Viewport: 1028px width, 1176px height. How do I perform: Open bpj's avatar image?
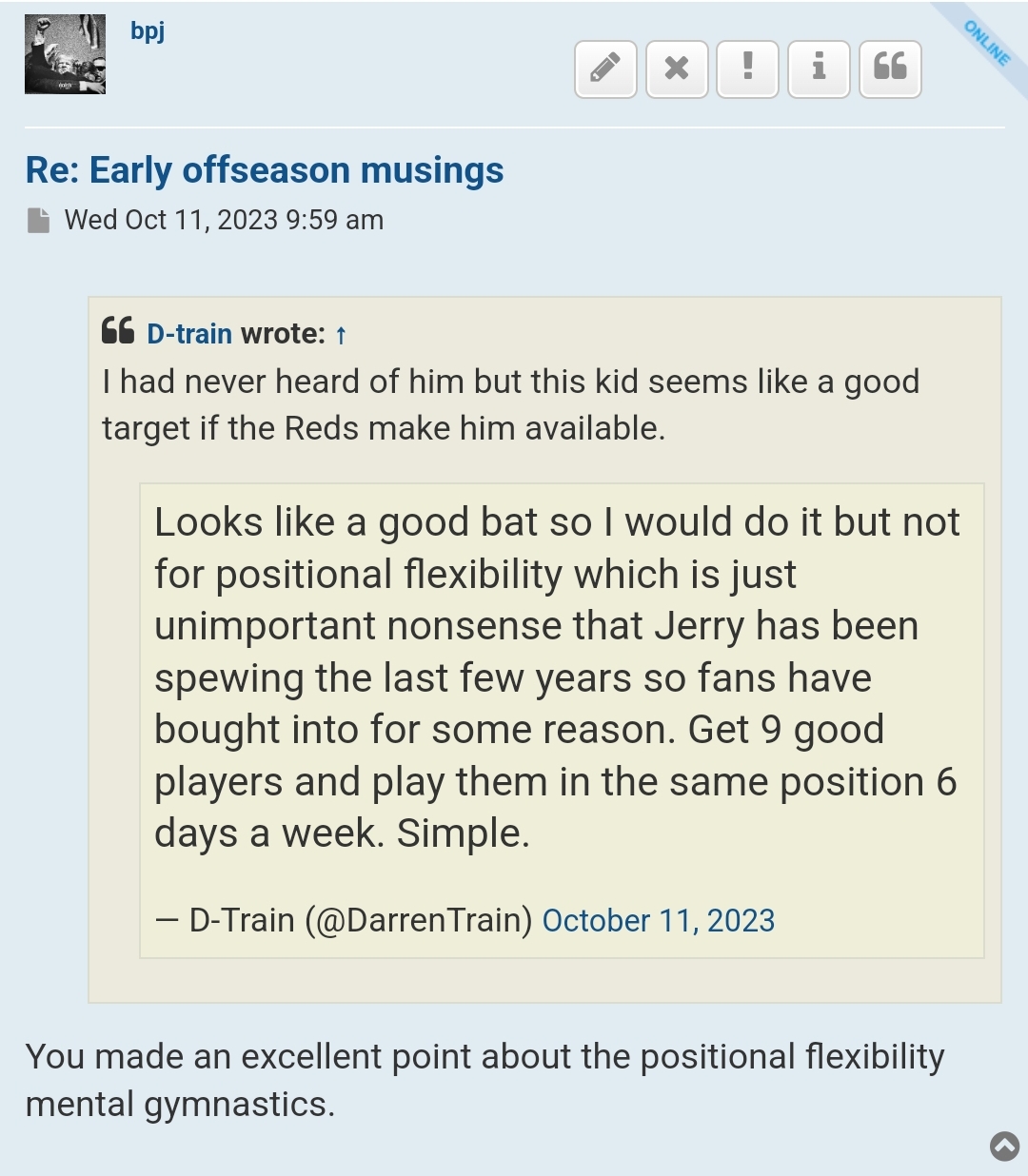[x=65, y=54]
